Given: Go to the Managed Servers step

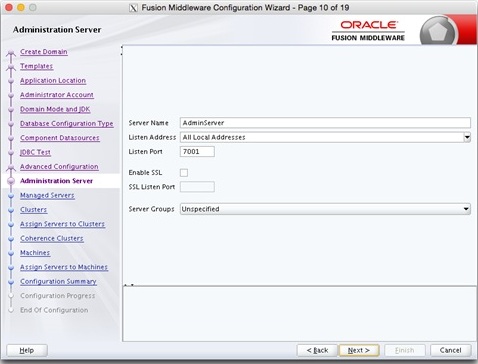Looking at the screenshot, I should click(47, 195).
